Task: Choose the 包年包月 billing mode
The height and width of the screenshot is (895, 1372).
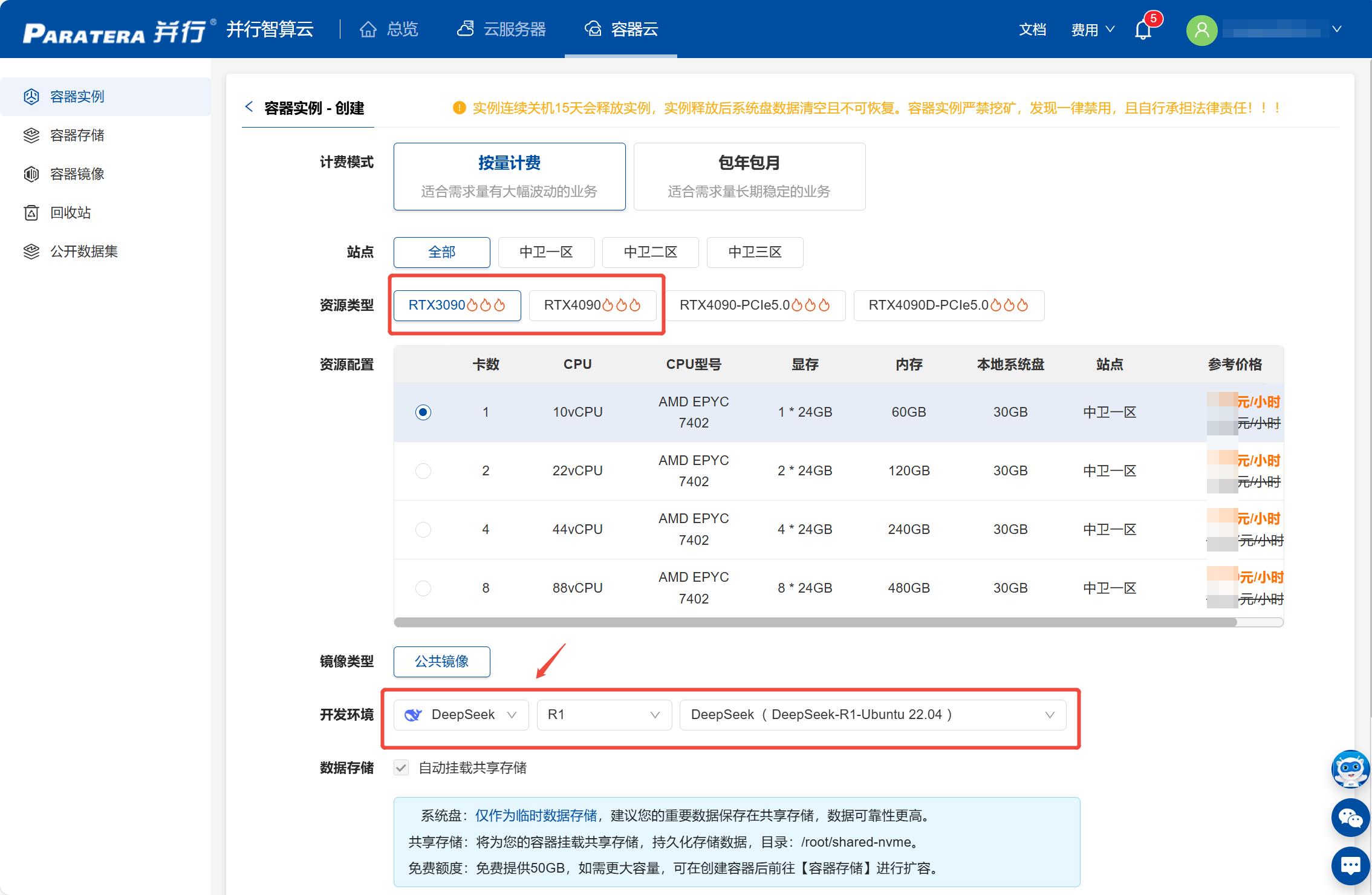Action: coord(749,177)
